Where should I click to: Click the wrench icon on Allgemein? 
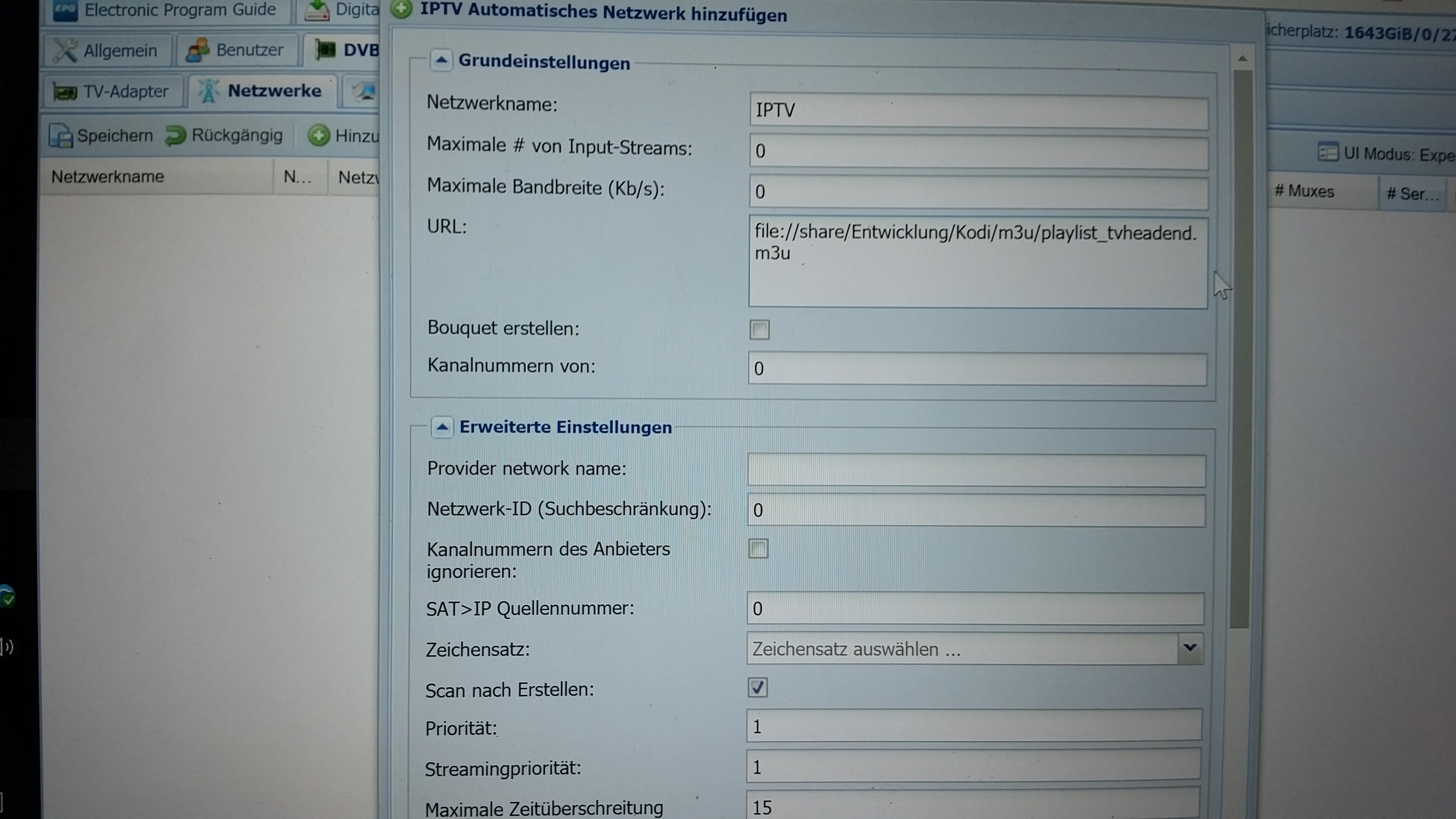(65, 50)
